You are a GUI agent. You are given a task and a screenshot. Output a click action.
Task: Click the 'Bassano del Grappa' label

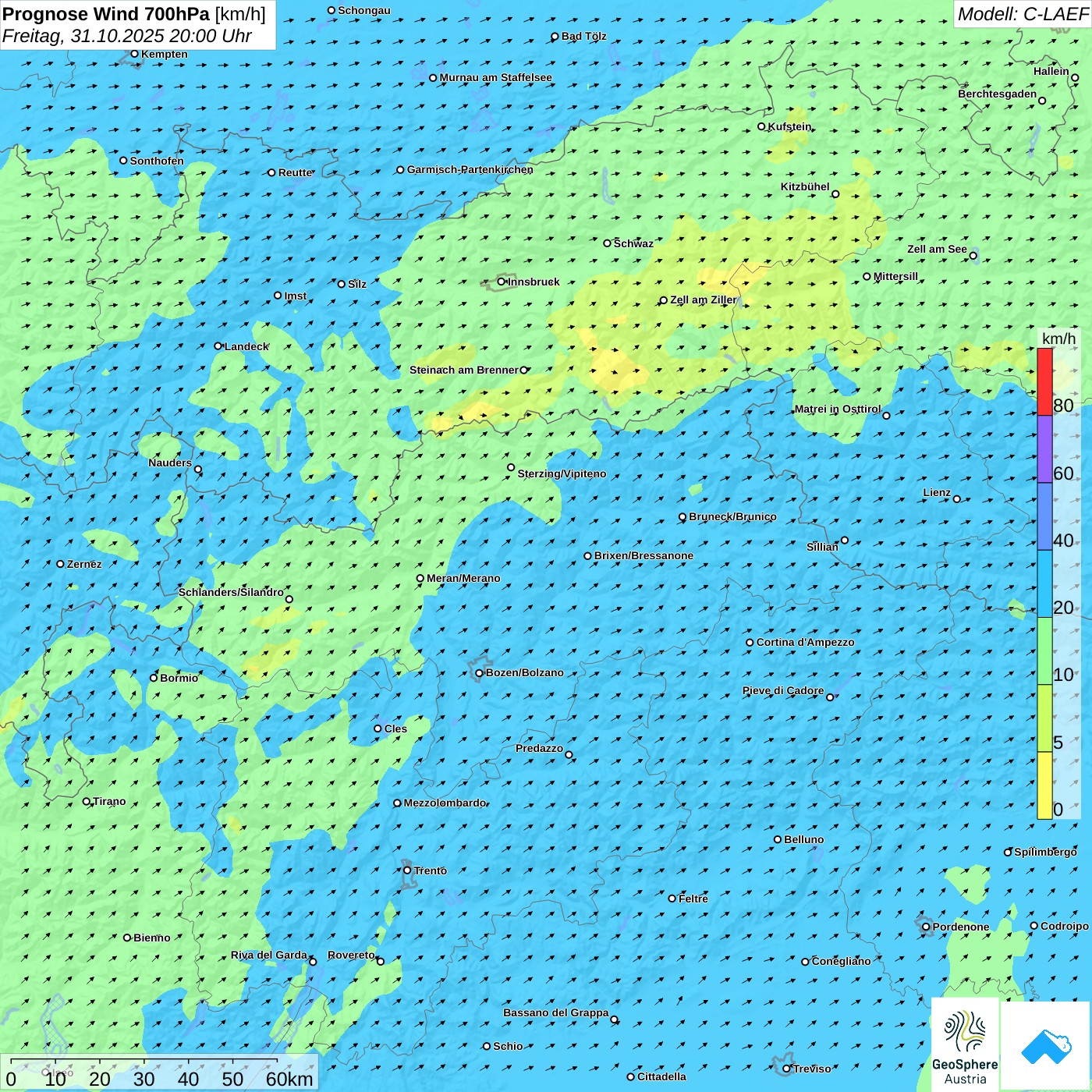tap(556, 1013)
